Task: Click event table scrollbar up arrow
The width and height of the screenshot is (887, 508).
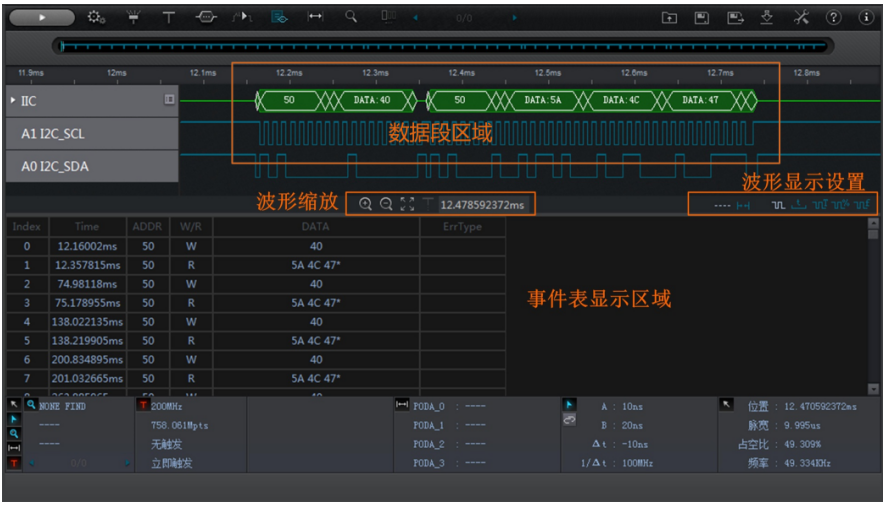Action: [x=873, y=223]
